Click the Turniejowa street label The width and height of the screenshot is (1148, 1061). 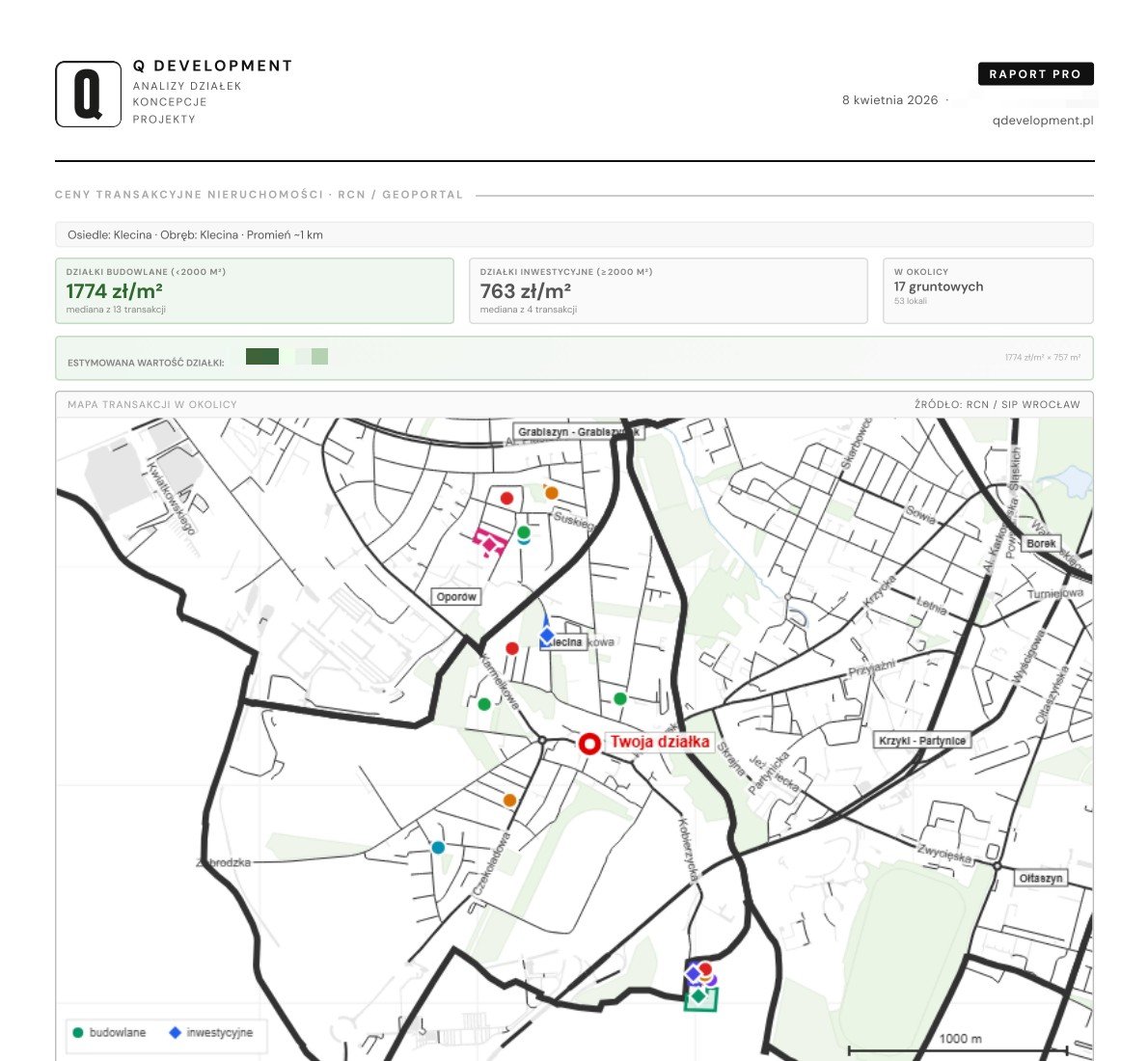coord(1055,593)
